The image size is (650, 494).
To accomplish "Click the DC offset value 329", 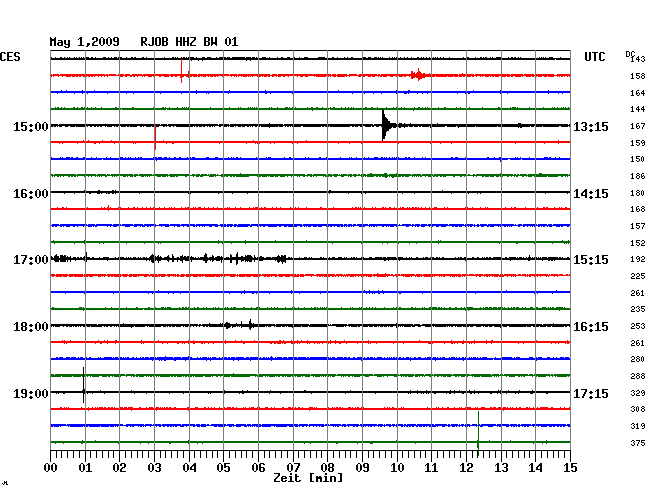I will coord(638,393).
